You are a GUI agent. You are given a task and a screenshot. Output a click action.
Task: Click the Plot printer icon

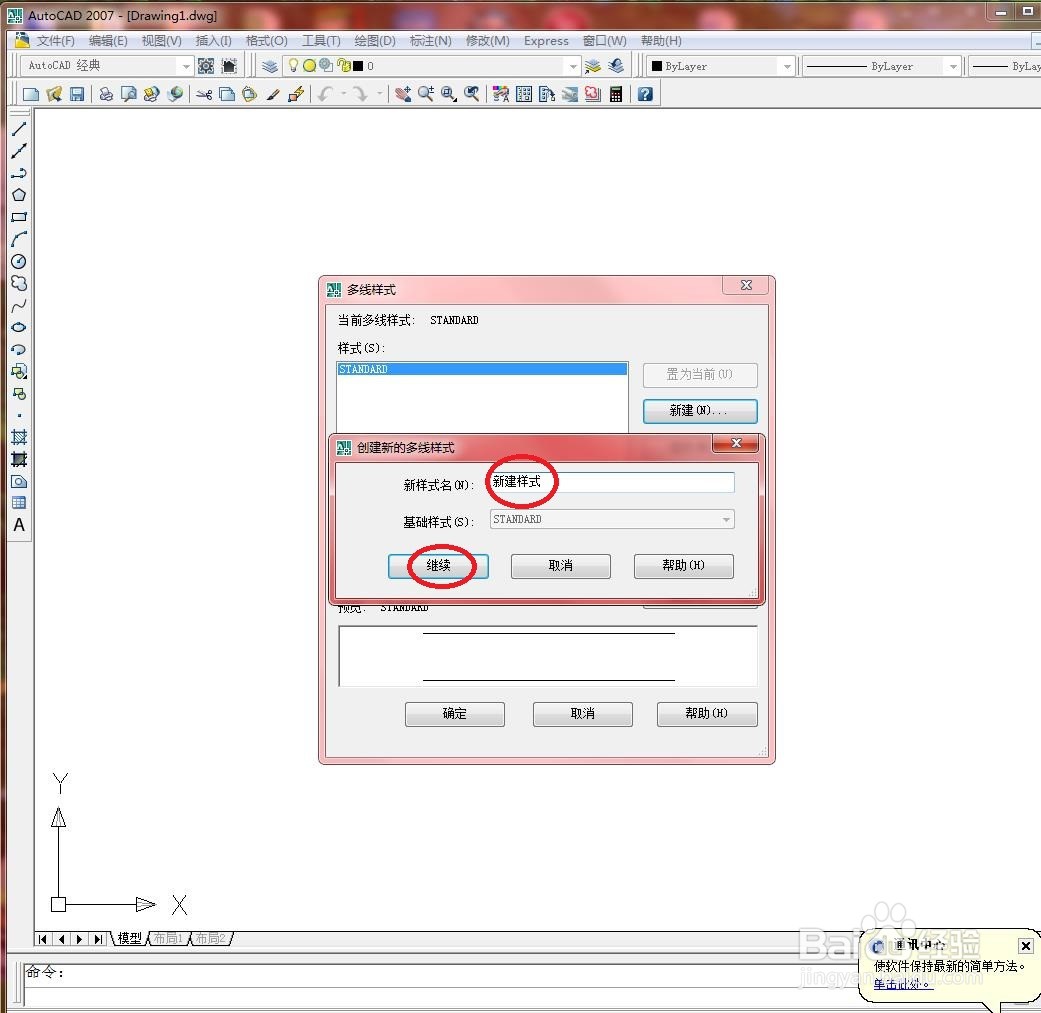[106, 94]
